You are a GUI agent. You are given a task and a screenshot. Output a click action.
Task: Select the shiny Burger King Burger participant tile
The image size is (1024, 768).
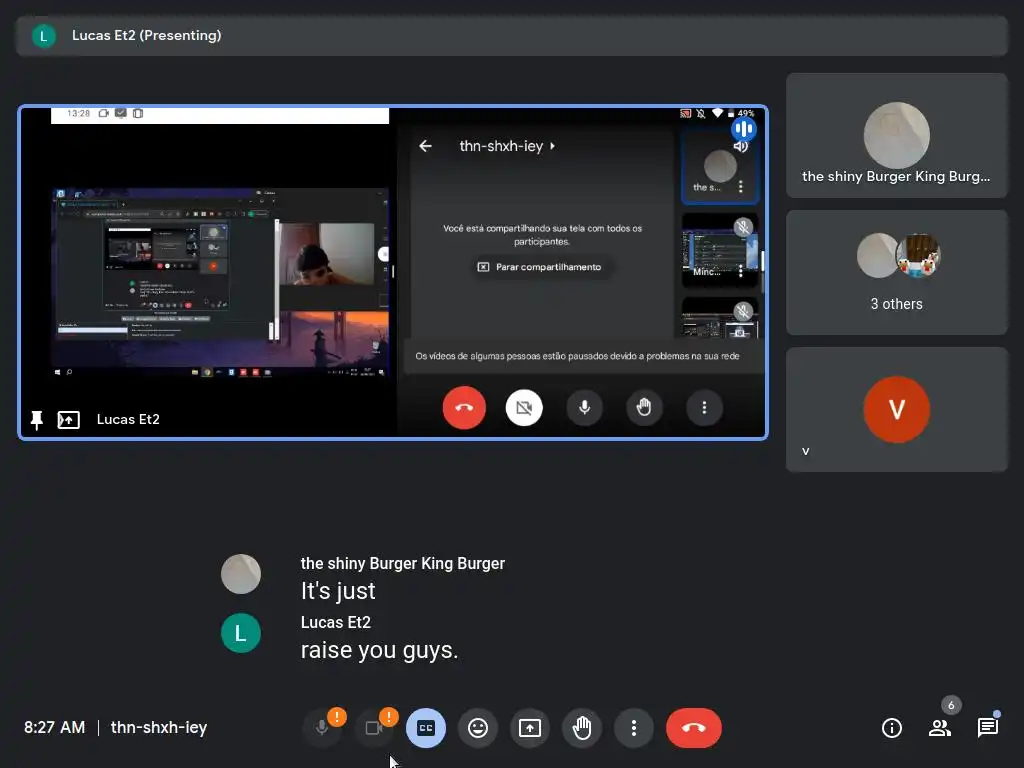(897, 136)
